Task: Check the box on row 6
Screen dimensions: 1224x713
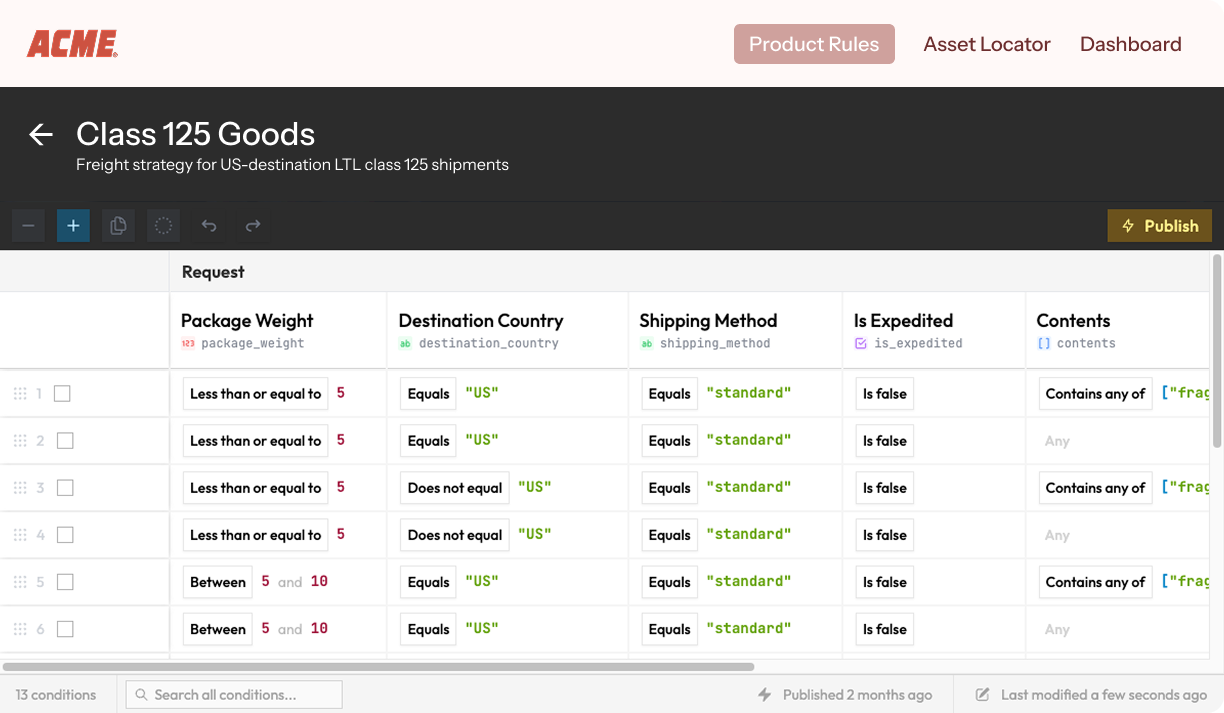Action: click(x=65, y=629)
